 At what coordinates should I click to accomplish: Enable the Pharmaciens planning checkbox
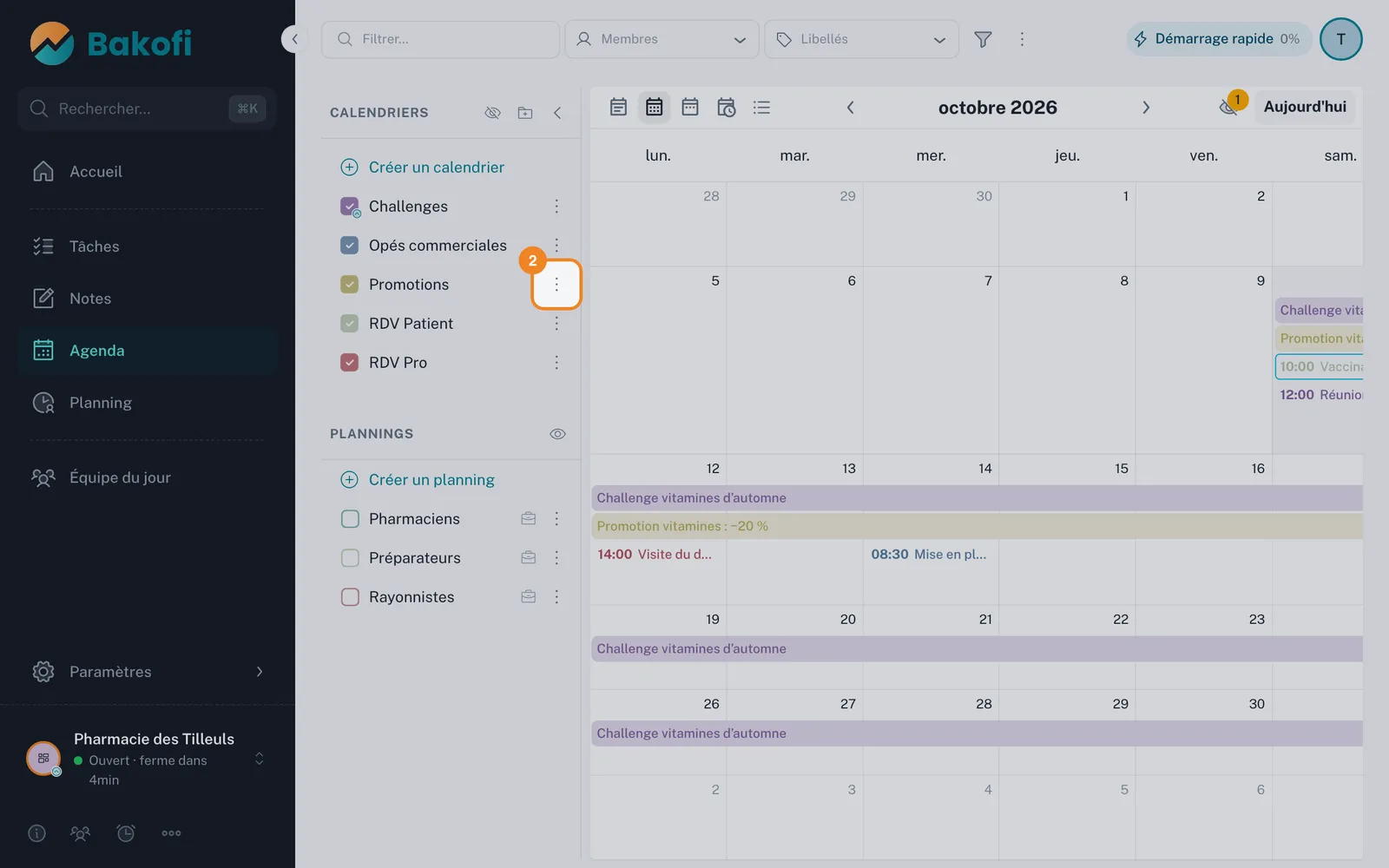(x=350, y=519)
